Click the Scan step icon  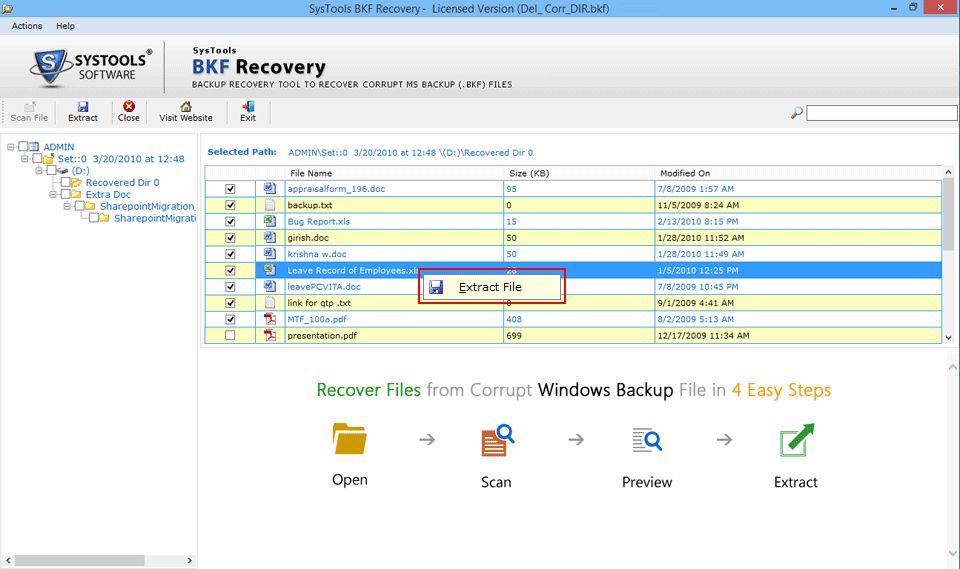pyautogui.click(x=497, y=439)
